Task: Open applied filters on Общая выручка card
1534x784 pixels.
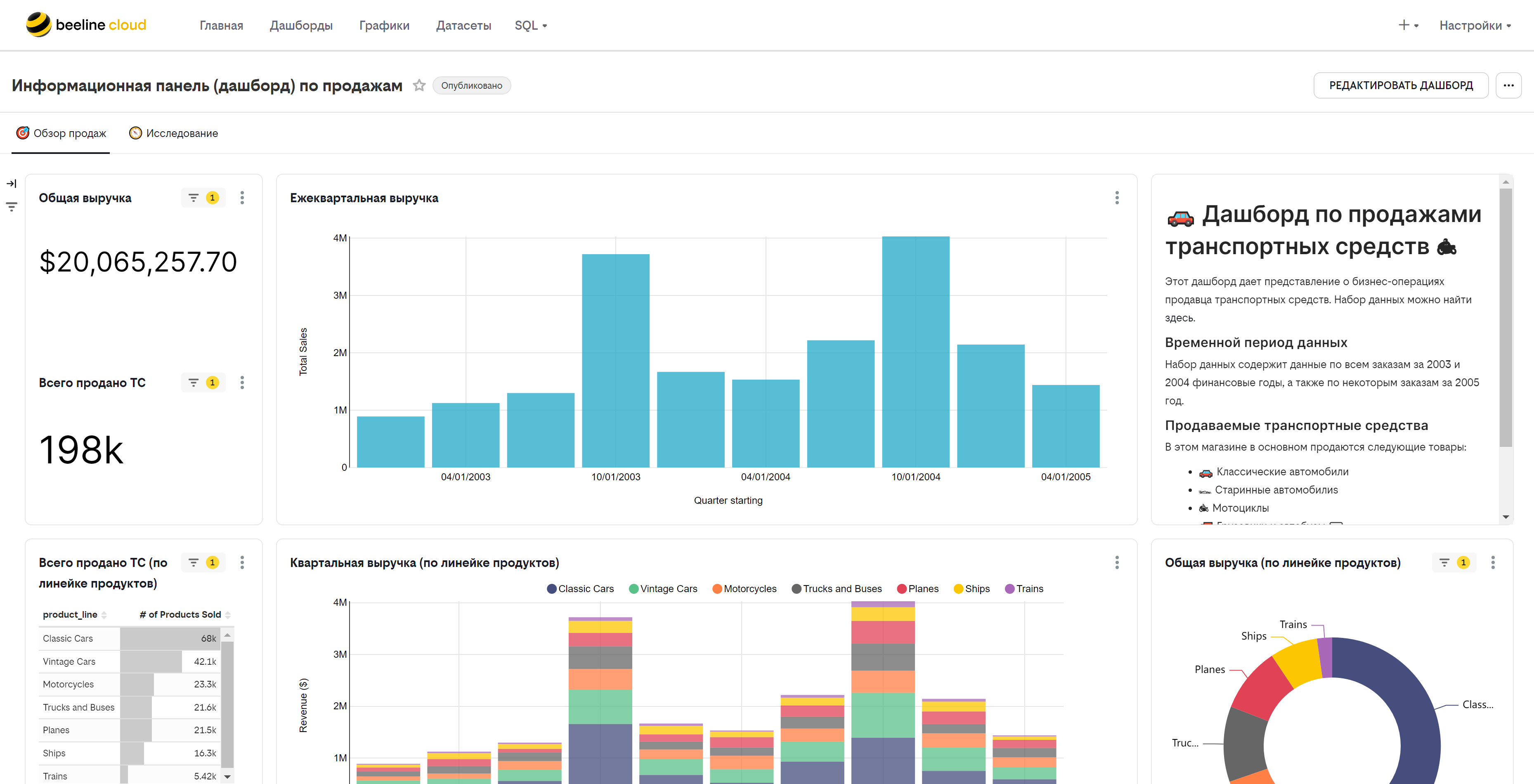Action: (x=203, y=198)
